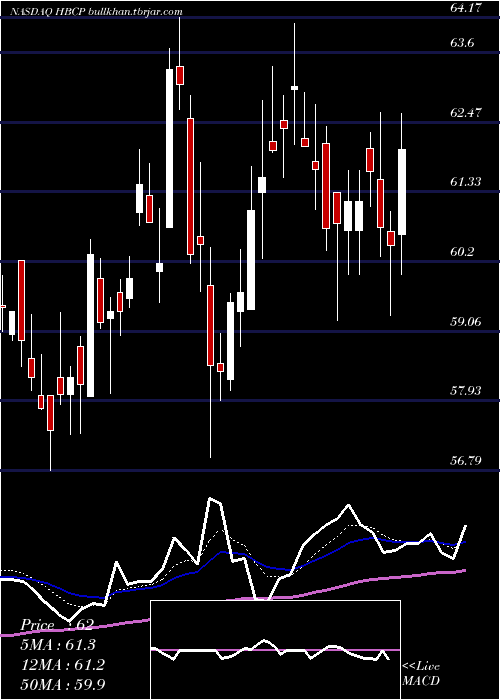Click the 12MA : 61.2 readout
The image size is (500, 700).
click(62, 665)
